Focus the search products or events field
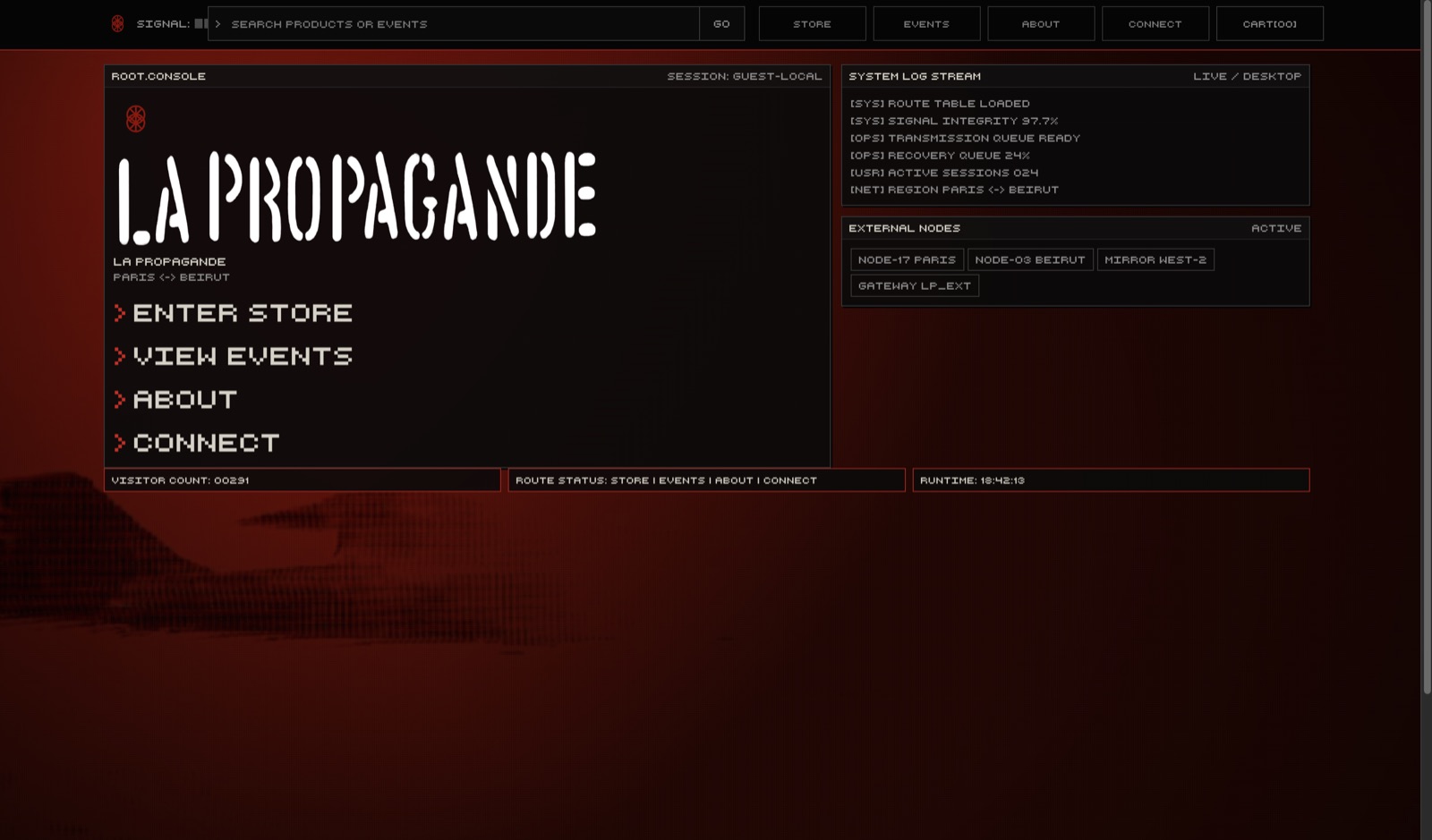The width and height of the screenshot is (1432, 840). click(453, 24)
